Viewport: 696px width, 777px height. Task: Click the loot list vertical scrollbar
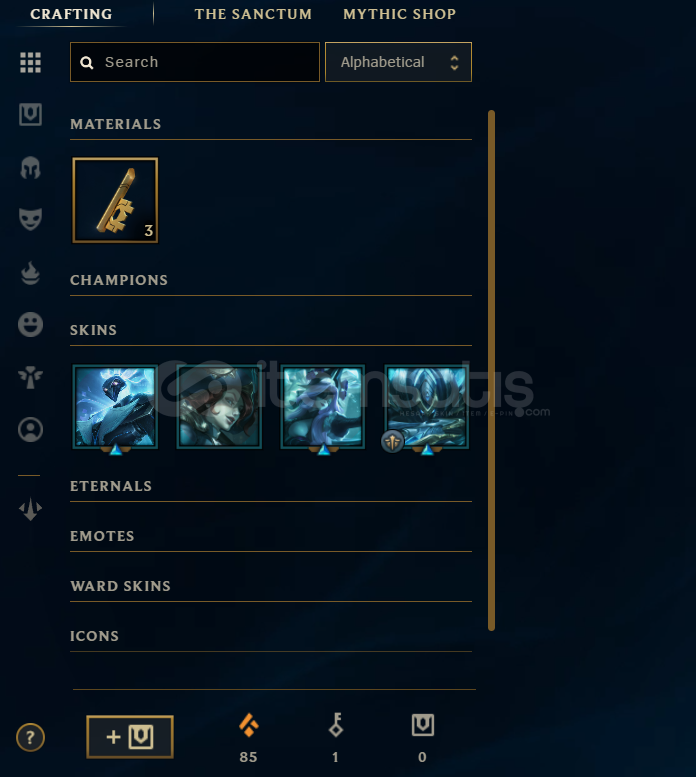491,371
